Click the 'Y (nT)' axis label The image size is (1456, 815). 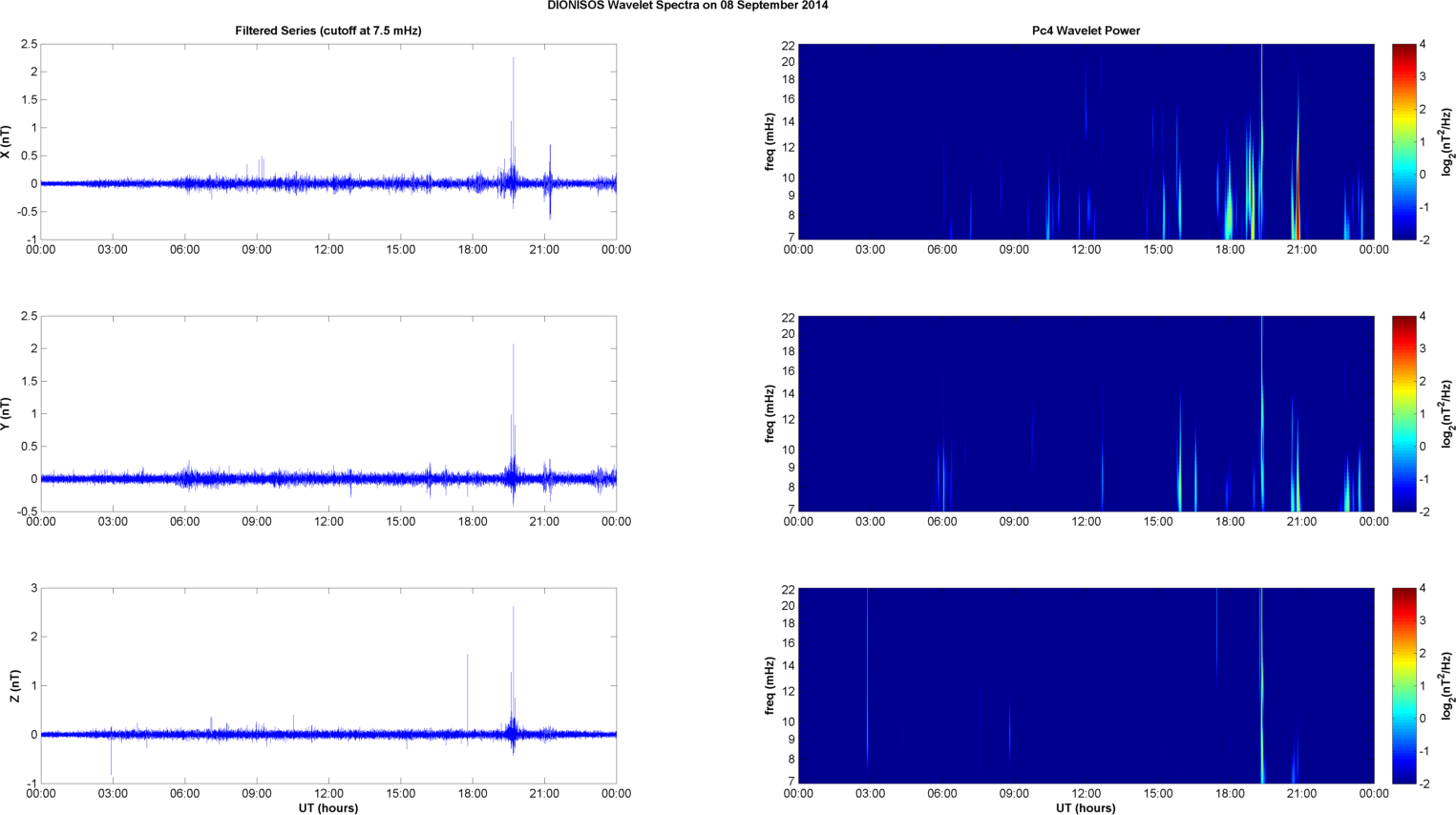pos(6,413)
